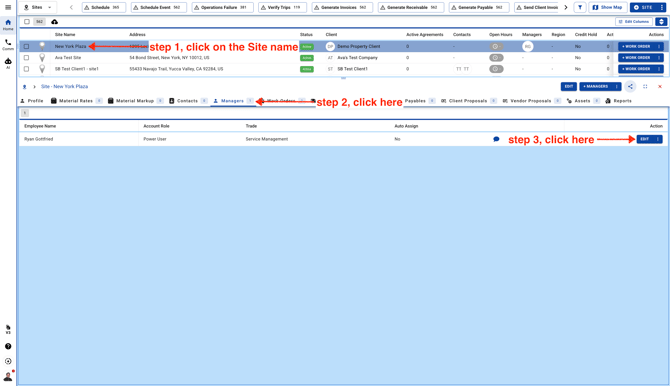Open the three-dot menu on the + MANAGERS button
The image size is (670, 386).
[616, 86]
